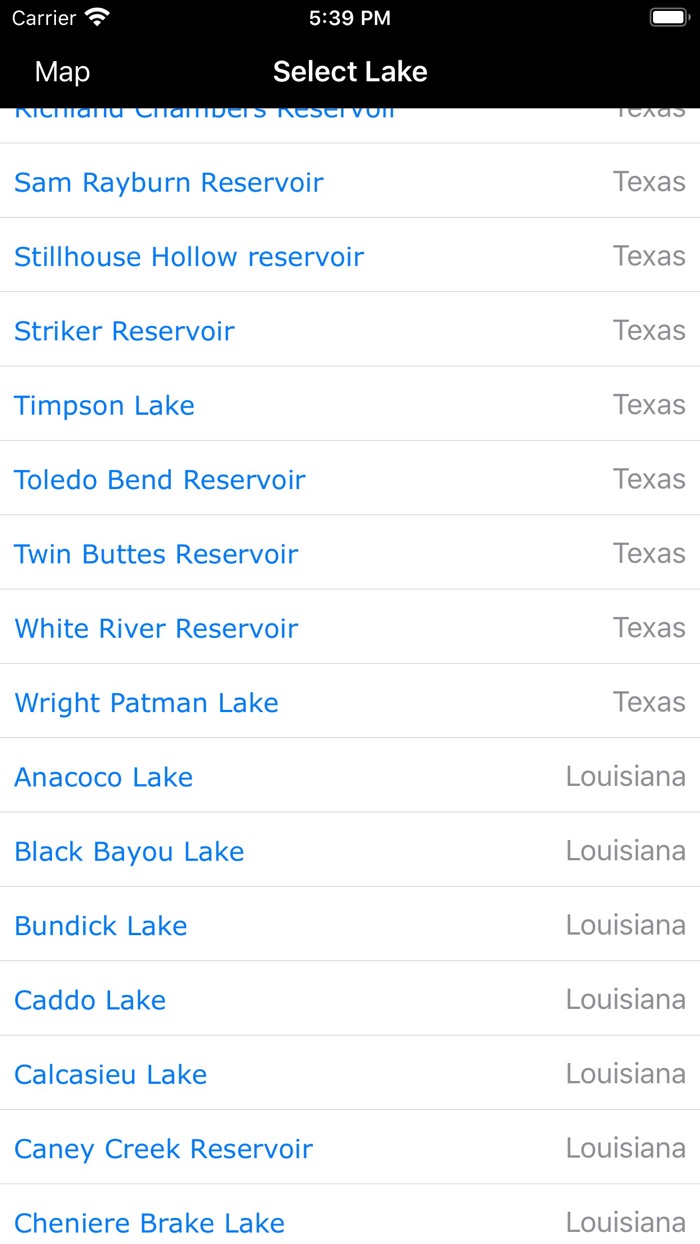Open Striker Reservoir
Viewport: 700px width, 1244px height.
[x=124, y=331]
